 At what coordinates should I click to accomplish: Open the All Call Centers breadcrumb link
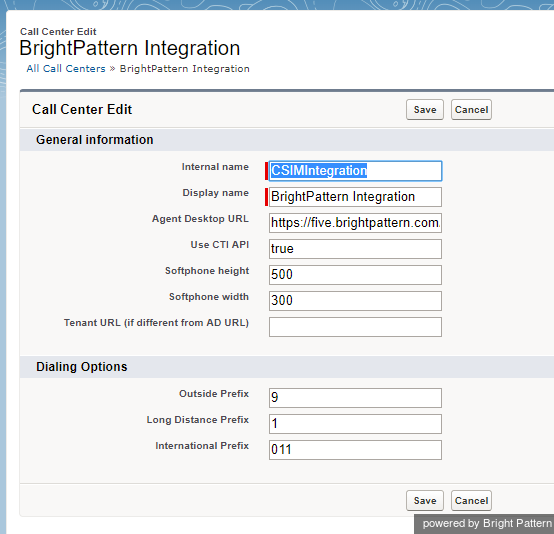66,69
